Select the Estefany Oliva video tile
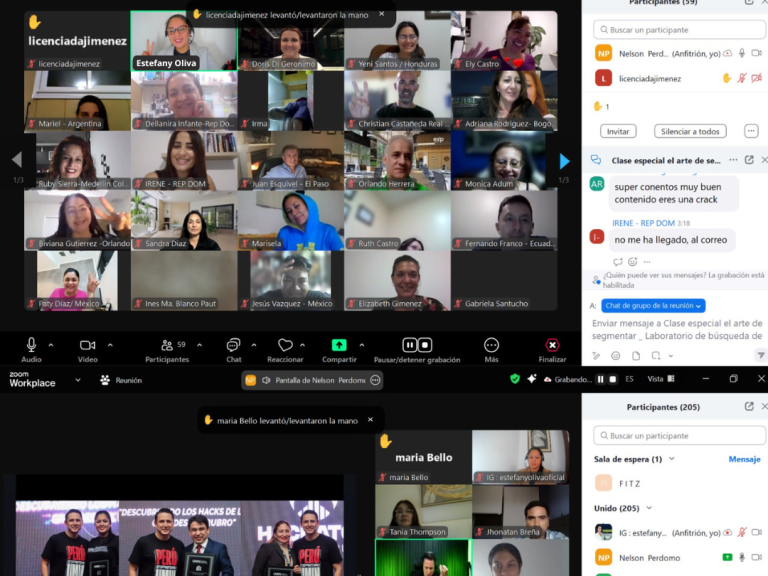768x576 pixels. pyautogui.click(x=184, y=41)
